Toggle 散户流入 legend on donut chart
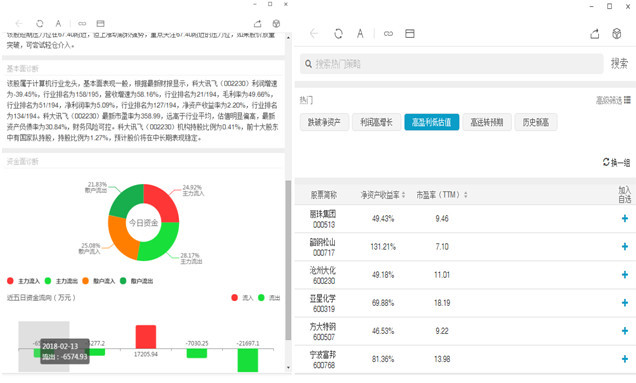The width and height of the screenshot is (636, 383). (99, 281)
